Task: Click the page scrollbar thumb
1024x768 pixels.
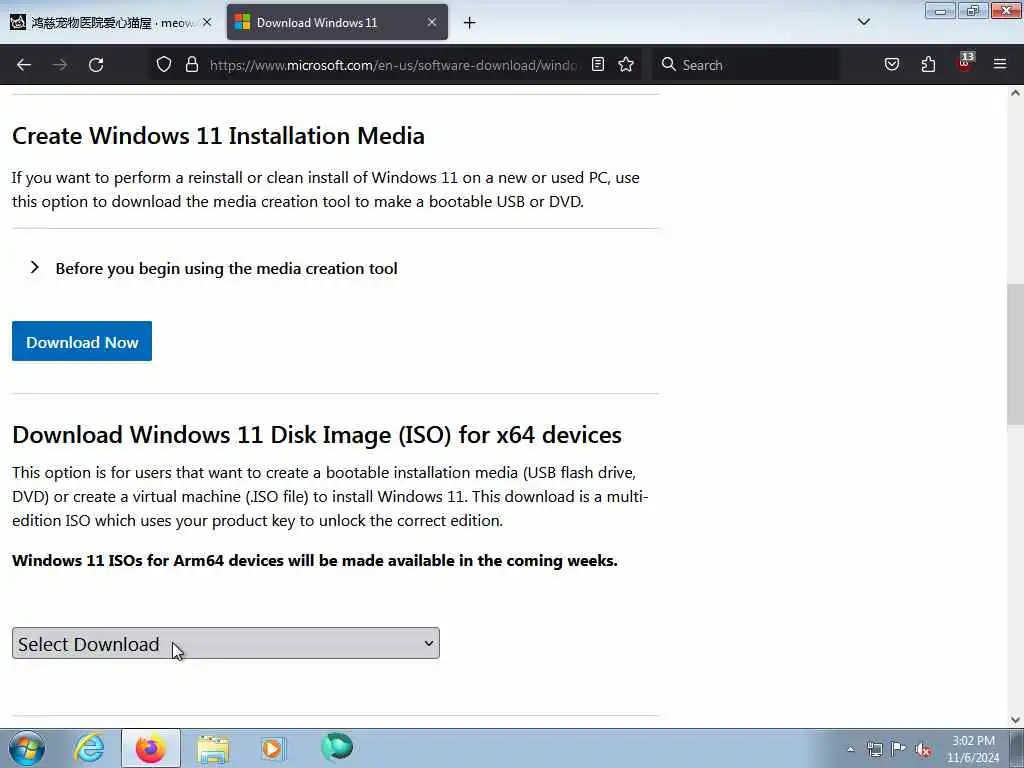Action: point(1015,355)
